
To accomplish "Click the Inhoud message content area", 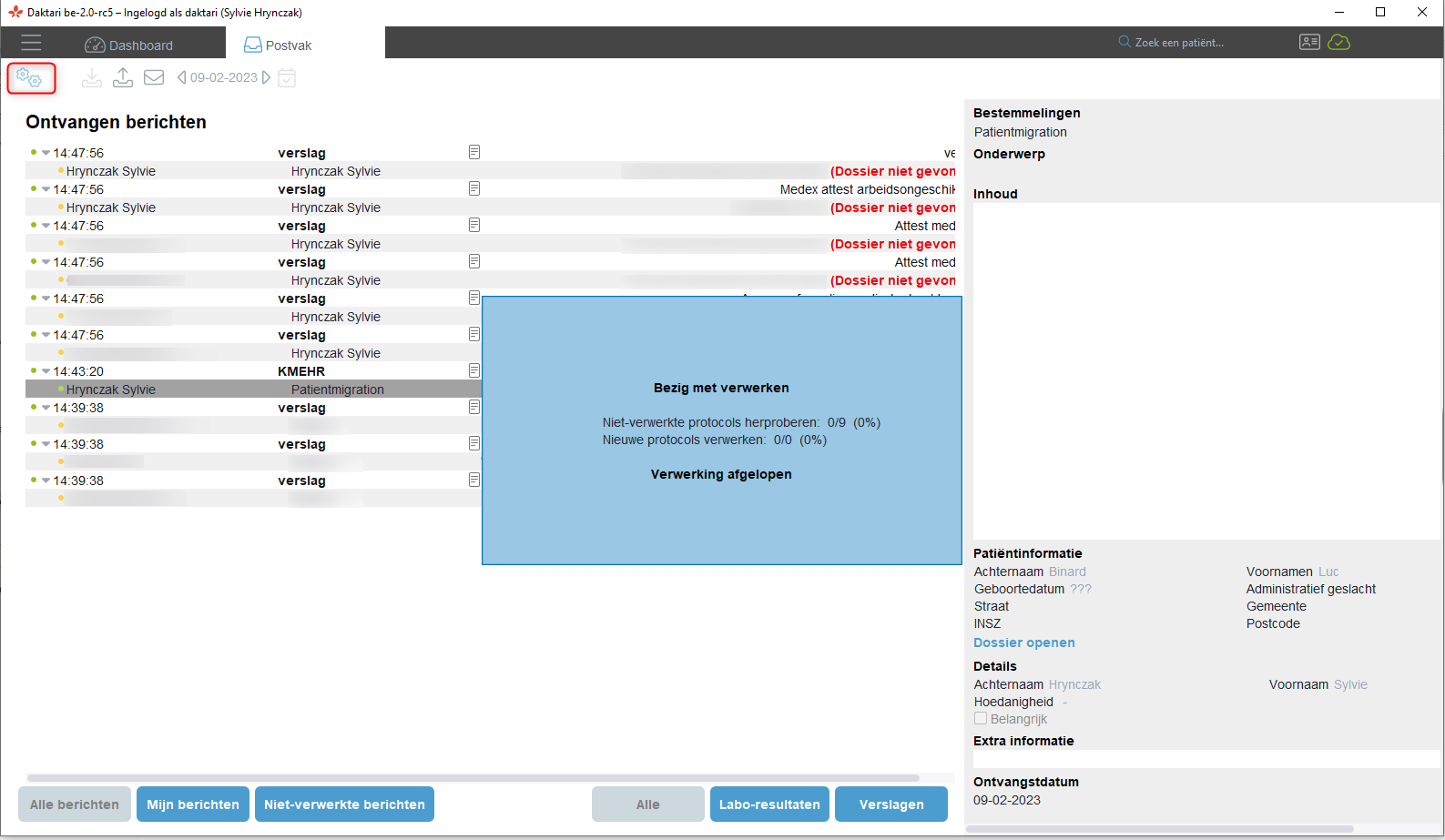I will (1206, 371).
